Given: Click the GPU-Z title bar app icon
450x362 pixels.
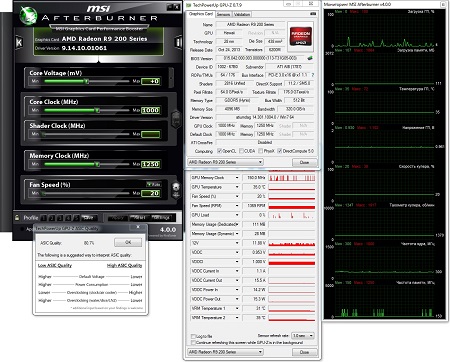Looking at the screenshot, I should 189,5.
